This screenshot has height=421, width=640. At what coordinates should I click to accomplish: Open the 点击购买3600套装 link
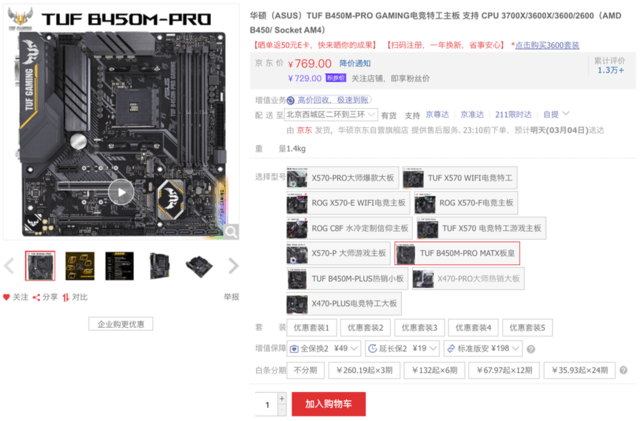click(547, 45)
